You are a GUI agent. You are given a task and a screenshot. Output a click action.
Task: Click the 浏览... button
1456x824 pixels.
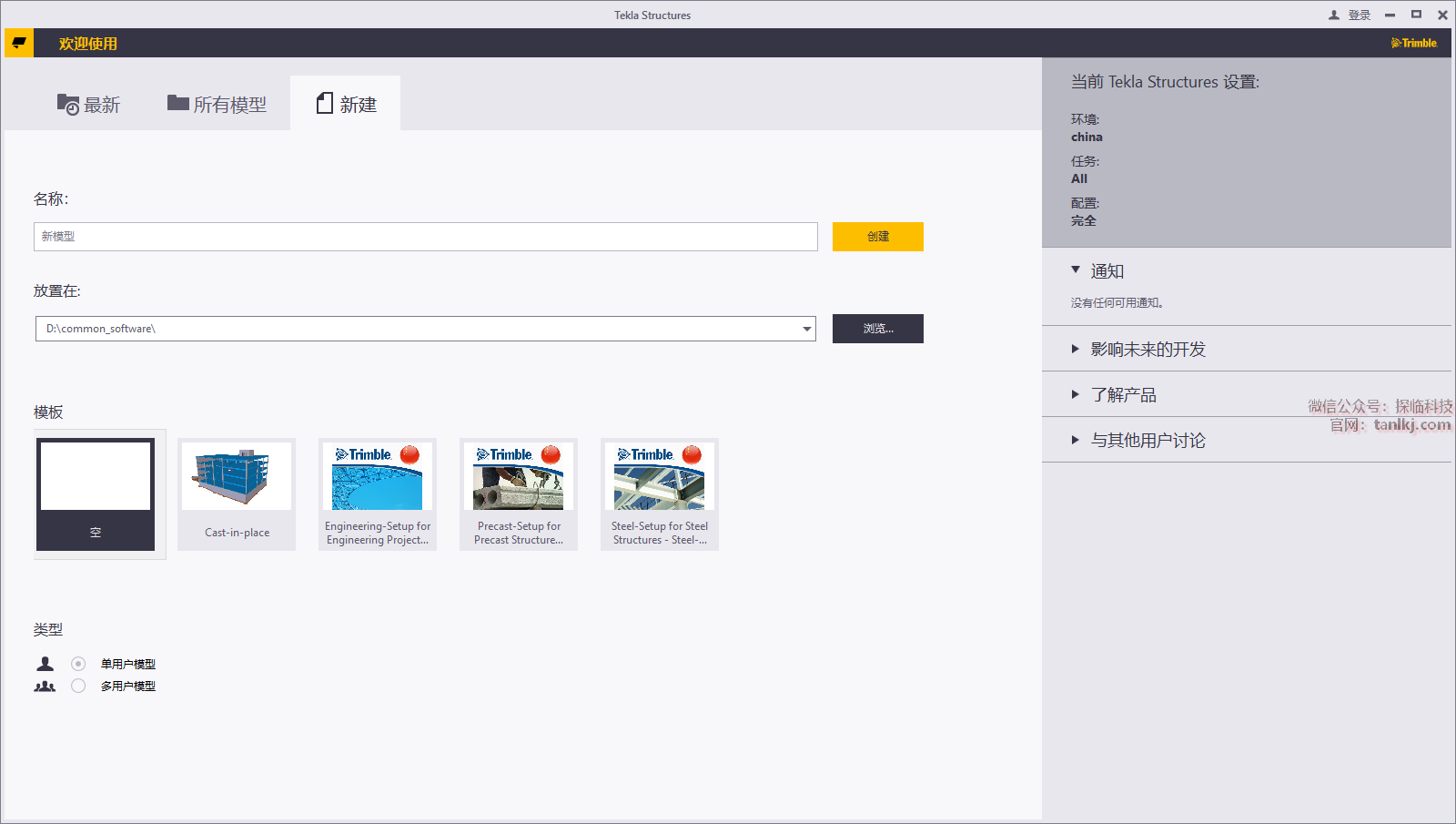(878, 329)
